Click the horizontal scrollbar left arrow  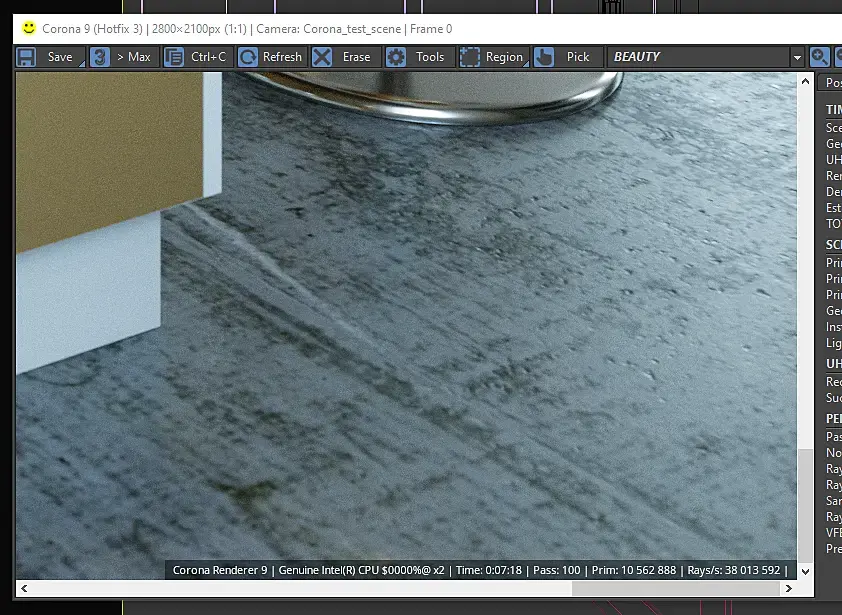pos(24,589)
